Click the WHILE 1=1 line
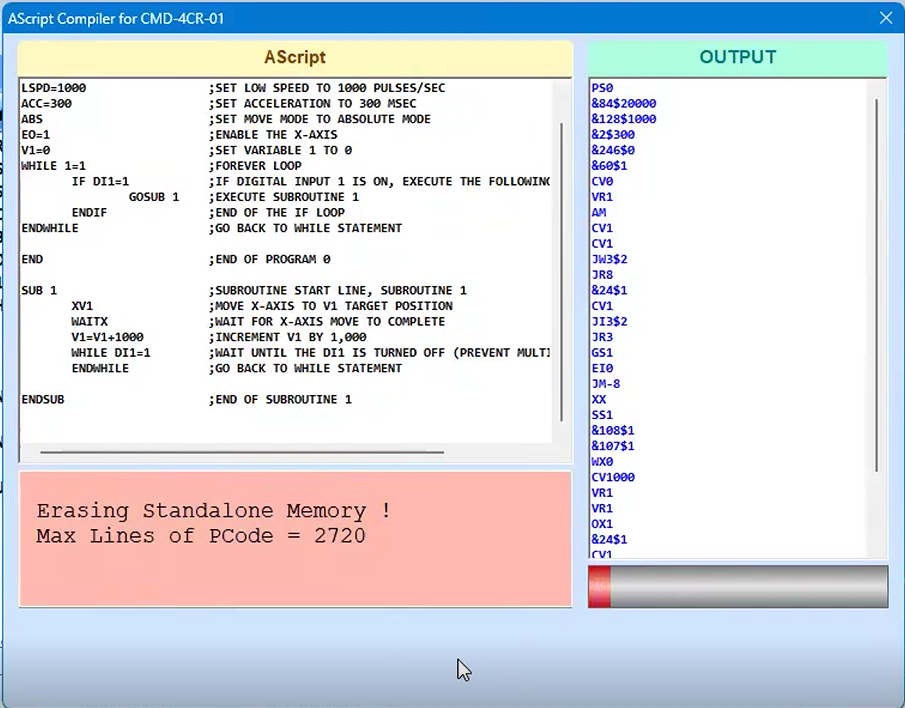Screen dimensions: 905x708 pyautogui.click(x=53, y=166)
